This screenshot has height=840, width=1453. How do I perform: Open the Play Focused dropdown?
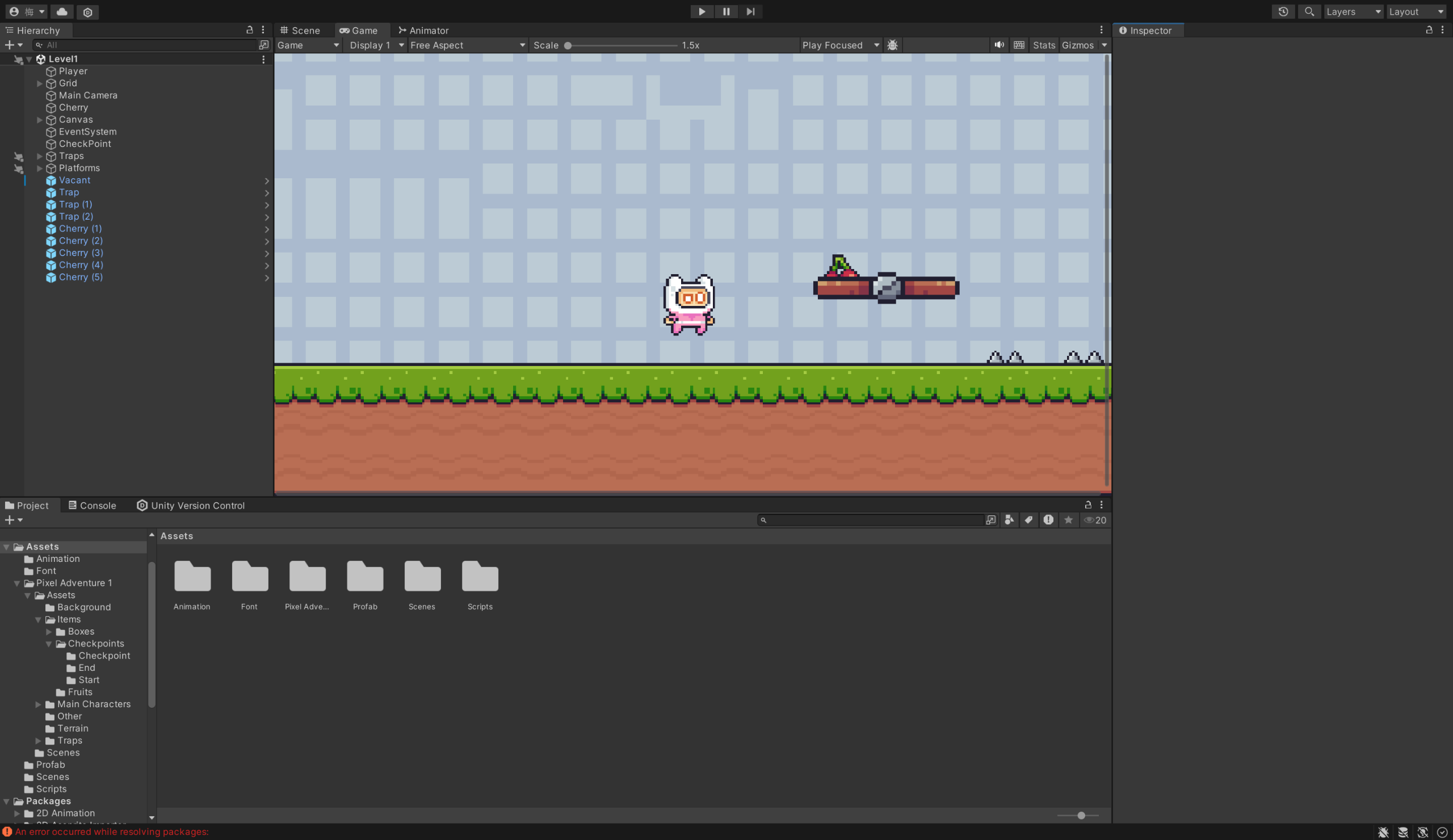point(841,45)
